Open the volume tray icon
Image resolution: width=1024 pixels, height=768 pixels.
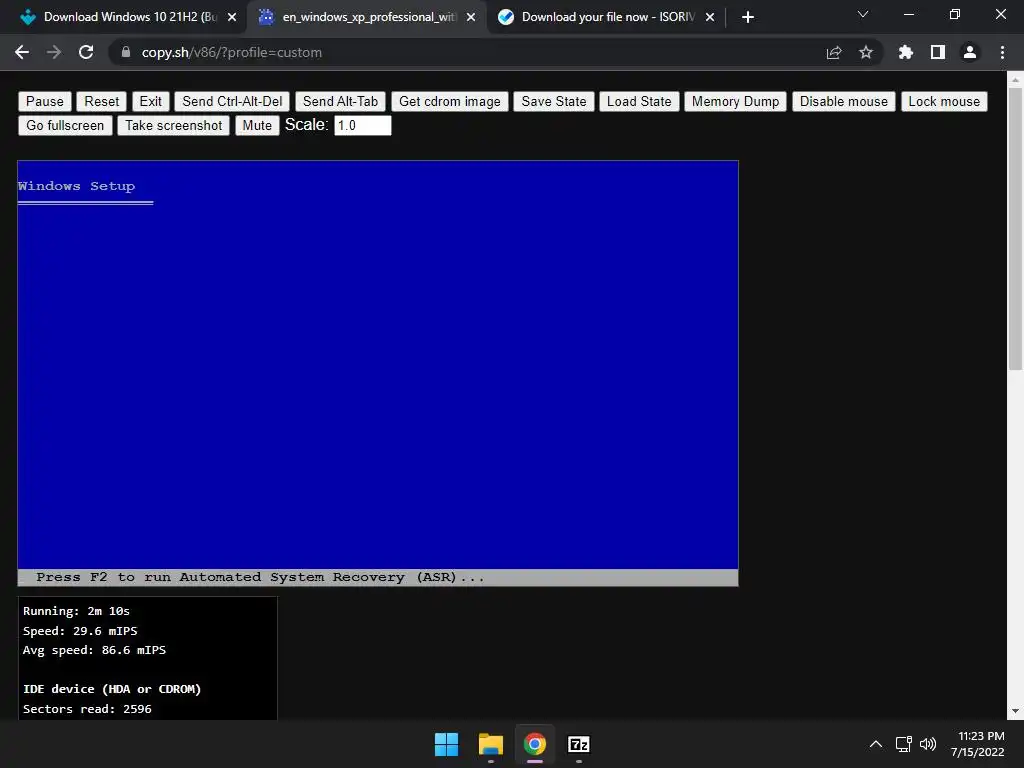click(928, 744)
